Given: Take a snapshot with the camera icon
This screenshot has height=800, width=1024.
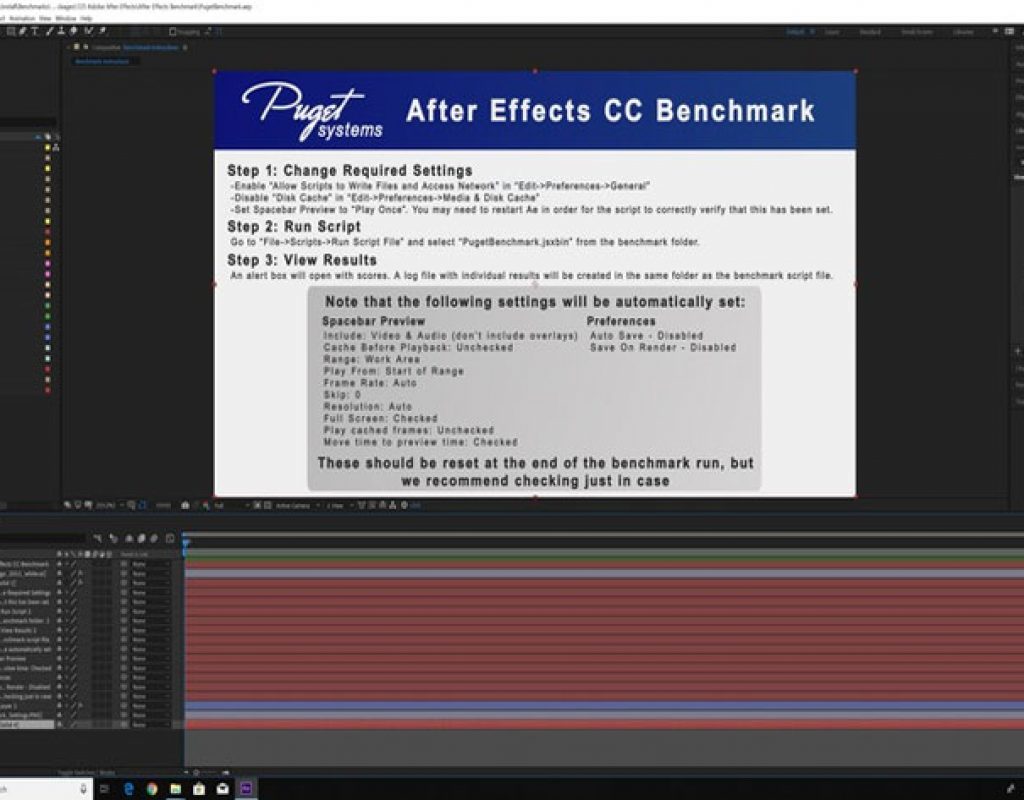Looking at the screenshot, I should click(185, 505).
